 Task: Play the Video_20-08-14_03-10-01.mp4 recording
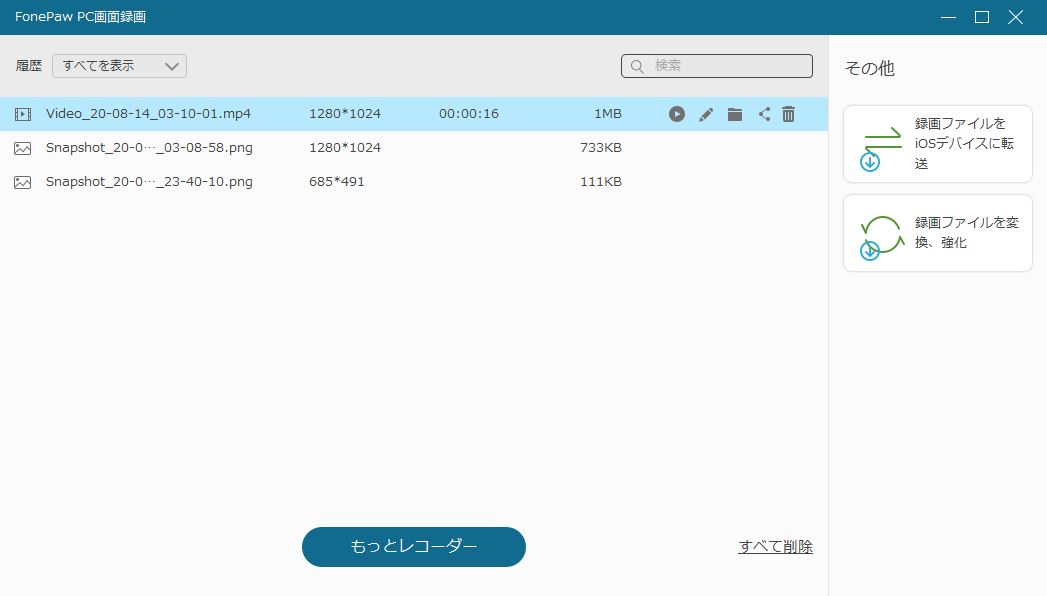[676, 114]
